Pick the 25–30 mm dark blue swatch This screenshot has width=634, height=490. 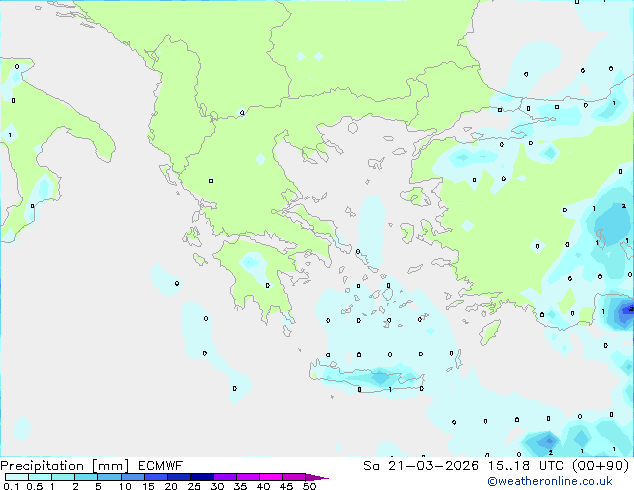pos(201,477)
